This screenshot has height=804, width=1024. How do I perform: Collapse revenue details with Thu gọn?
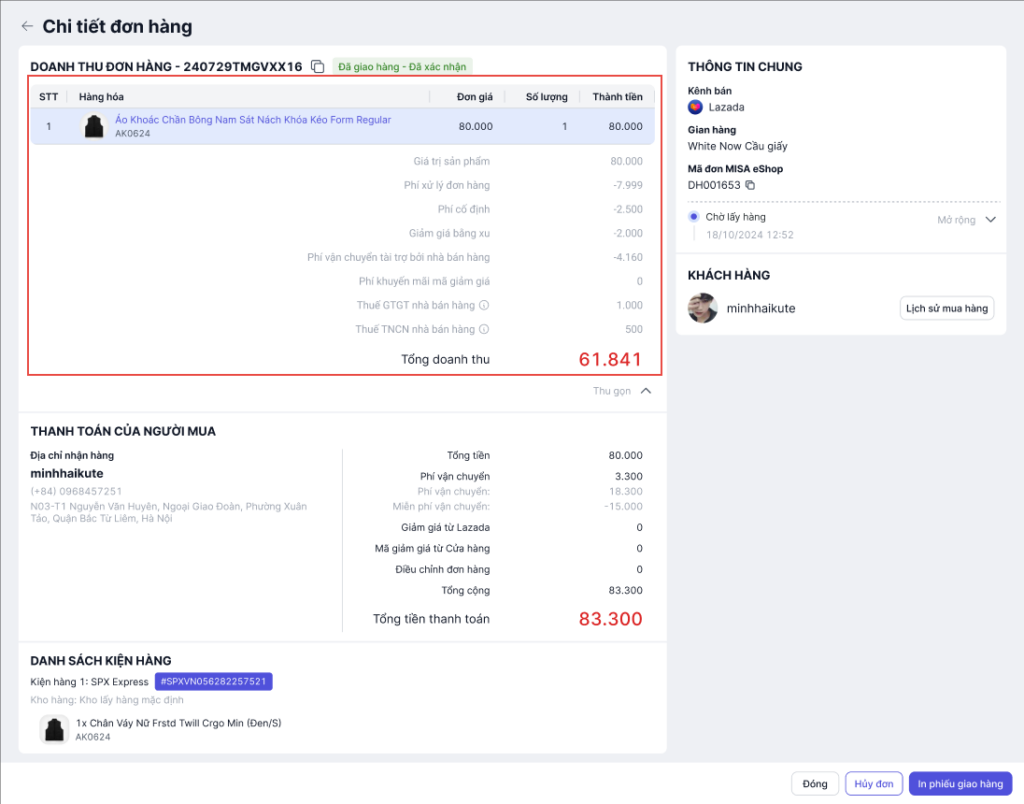pyautogui.click(x=622, y=391)
